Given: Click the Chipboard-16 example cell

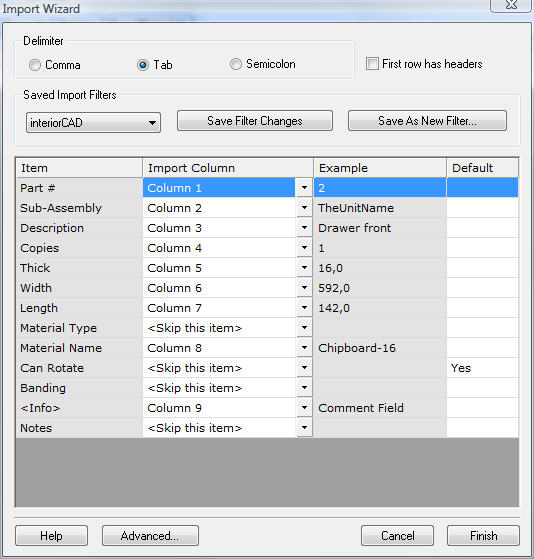Looking at the screenshot, I should [380, 347].
